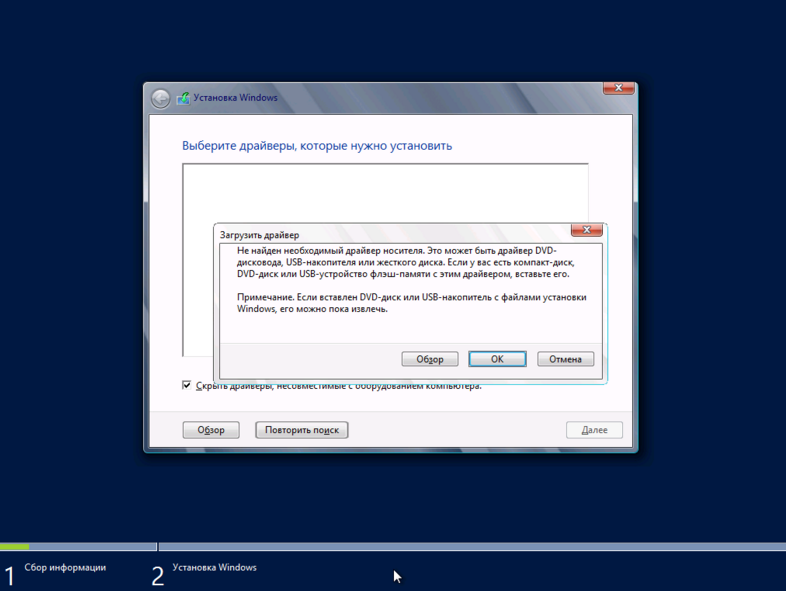Click the heading Выберите драйверы, которые нужно установить
786x591 pixels.
click(317, 146)
